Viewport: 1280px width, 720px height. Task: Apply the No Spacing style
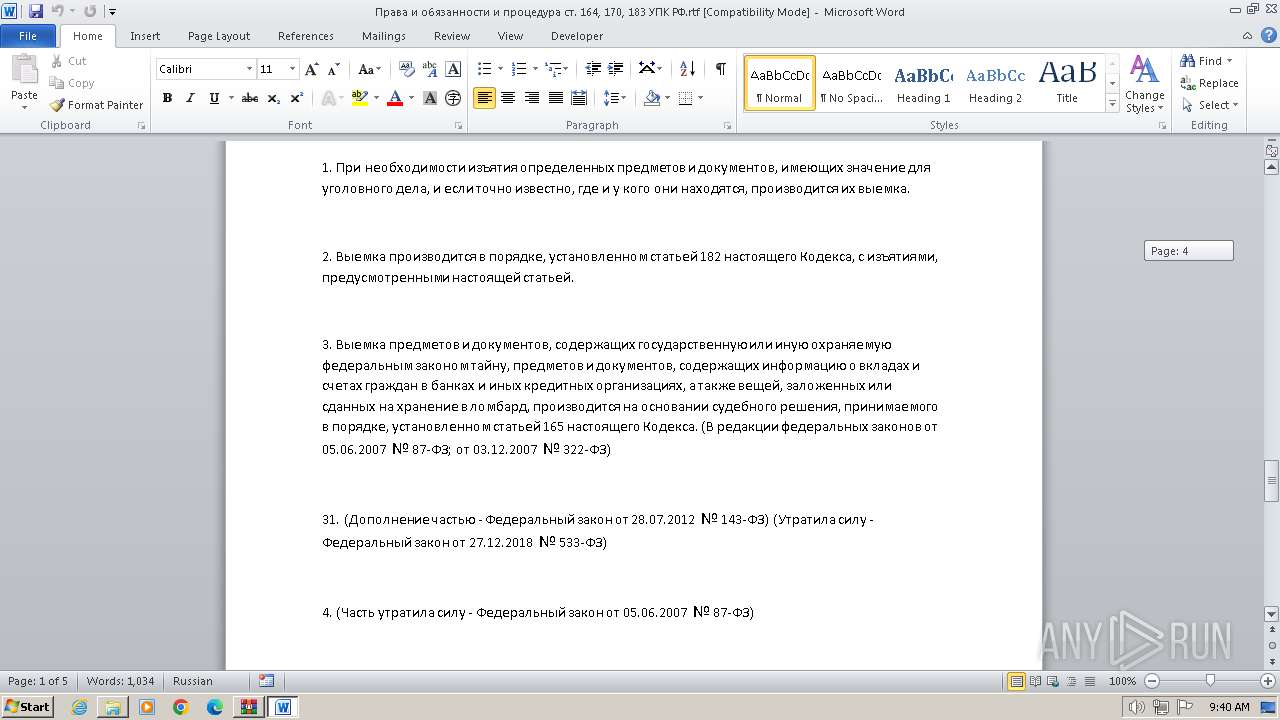pyautogui.click(x=851, y=83)
